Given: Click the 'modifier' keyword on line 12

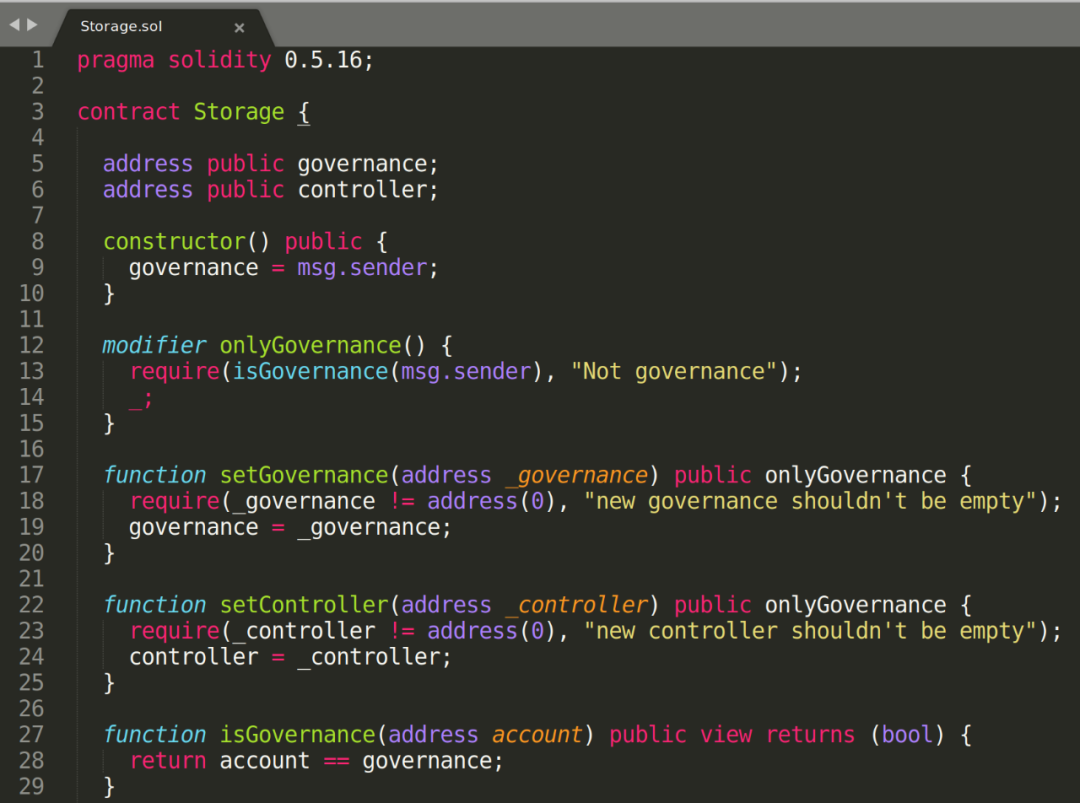Looking at the screenshot, I should [x=154, y=345].
